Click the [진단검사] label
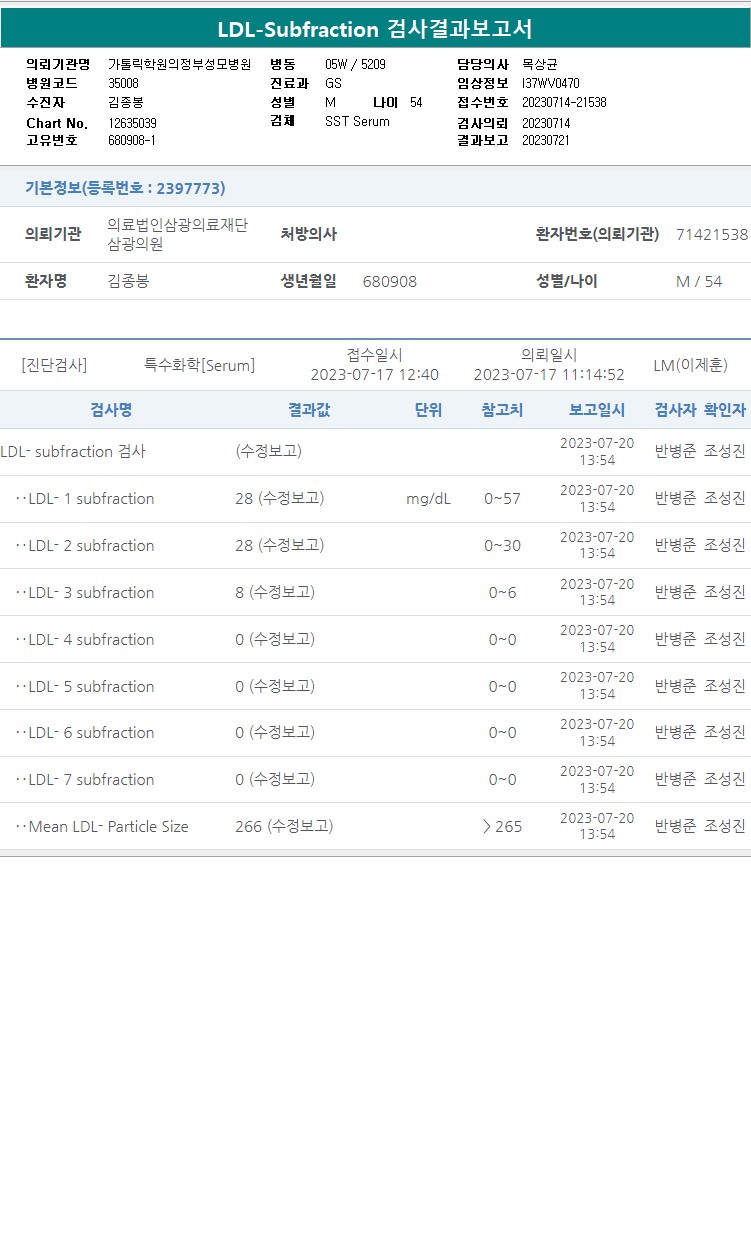This screenshot has width=751, height=1236. tap(54, 365)
